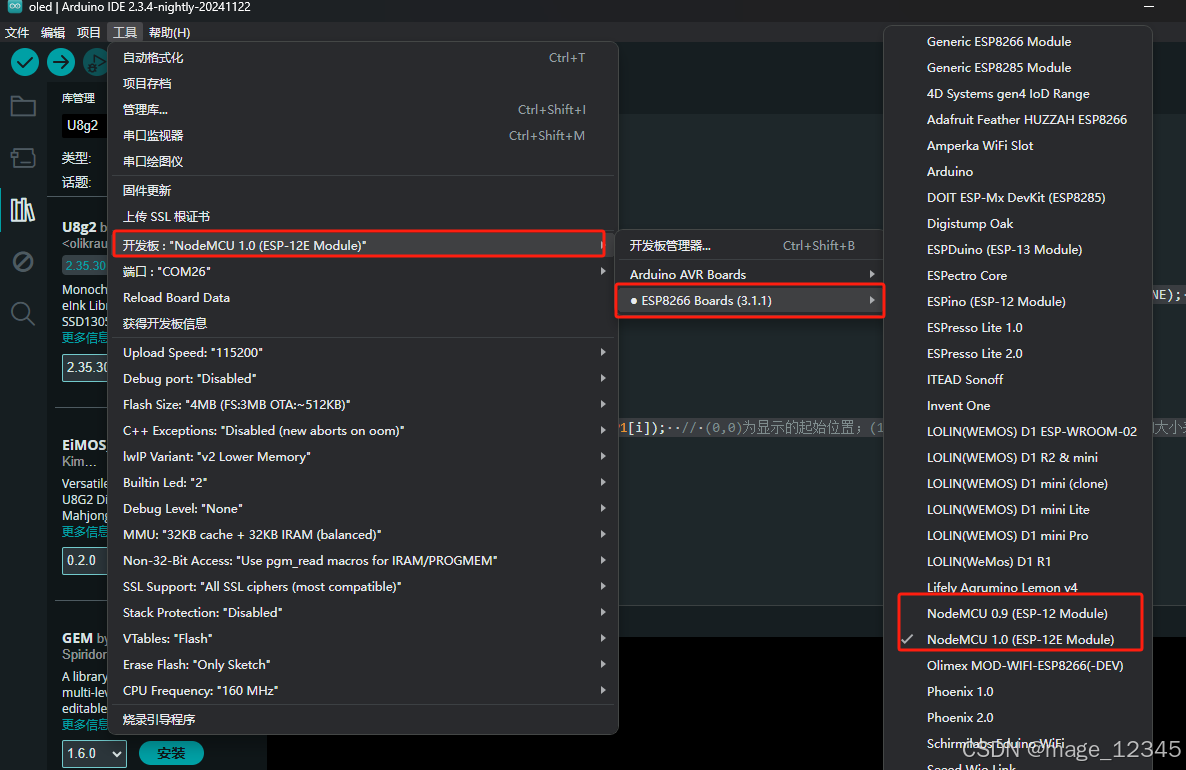The width and height of the screenshot is (1186, 770).
Task: Open the 编辑 menu
Action: (x=53, y=33)
